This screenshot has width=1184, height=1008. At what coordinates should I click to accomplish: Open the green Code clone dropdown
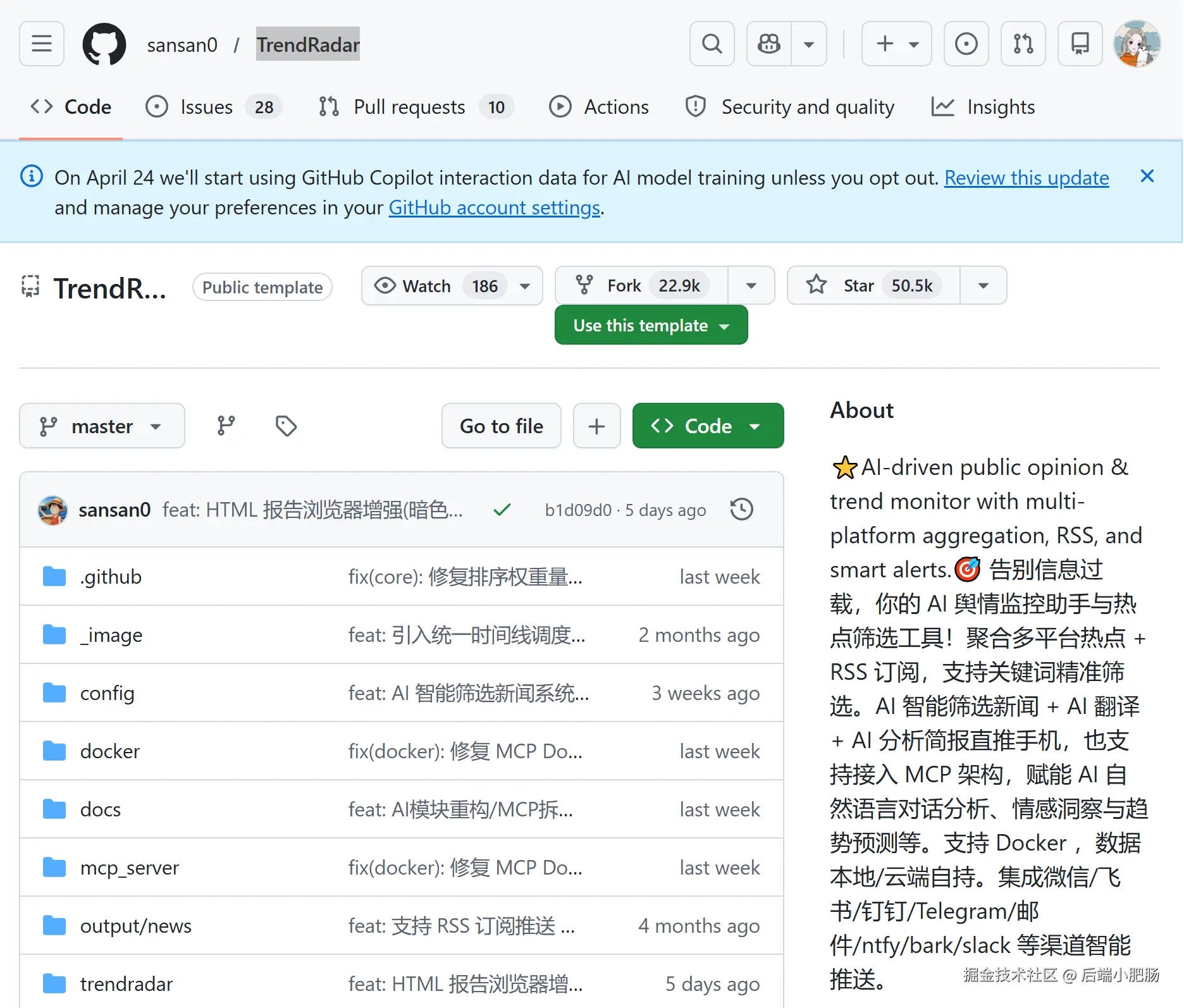(708, 426)
